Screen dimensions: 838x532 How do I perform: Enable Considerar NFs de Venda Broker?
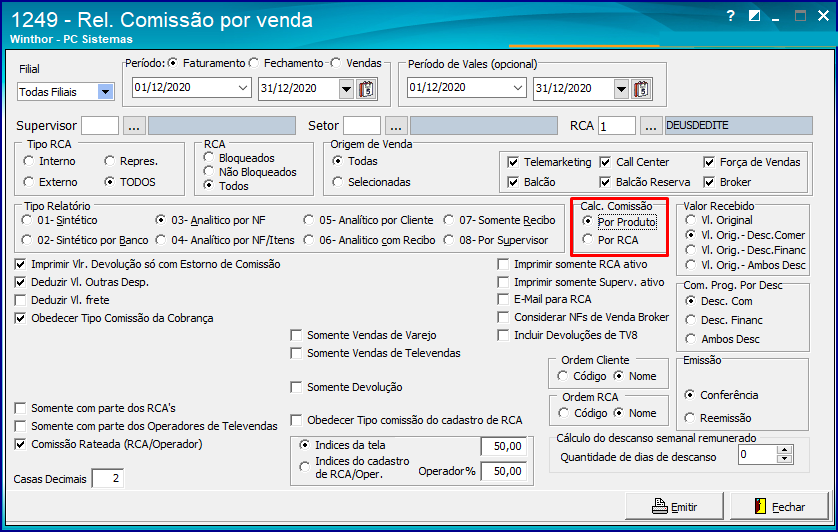(x=503, y=317)
